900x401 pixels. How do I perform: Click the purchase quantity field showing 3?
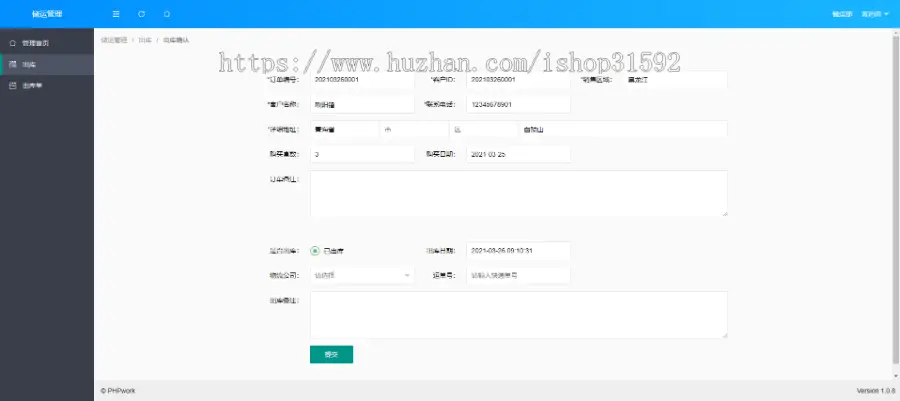tap(362, 154)
